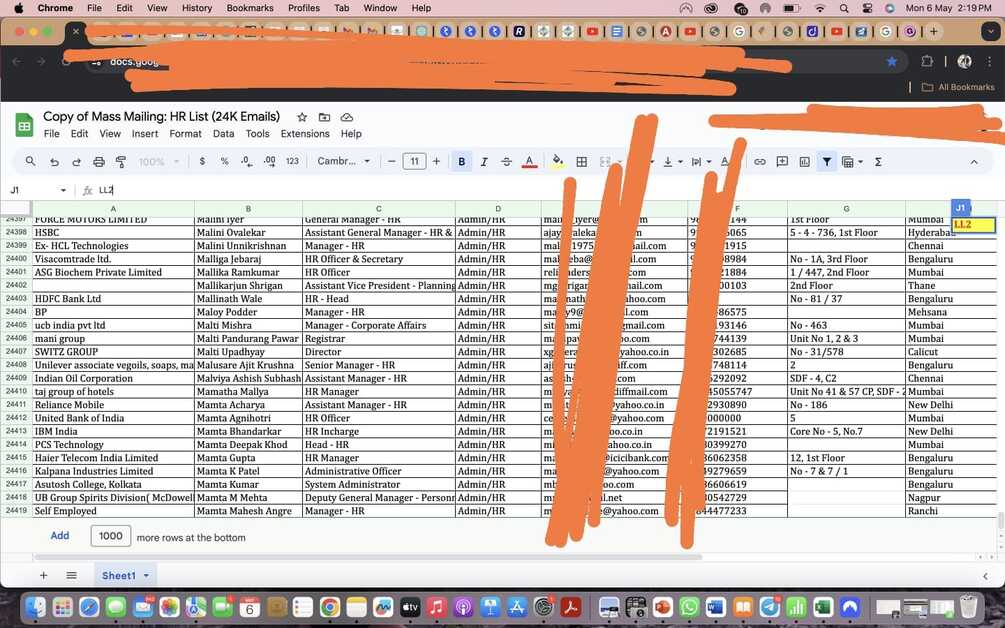This screenshot has width=1005, height=628.
Task: Move document with folder icon
Action: (324, 117)
